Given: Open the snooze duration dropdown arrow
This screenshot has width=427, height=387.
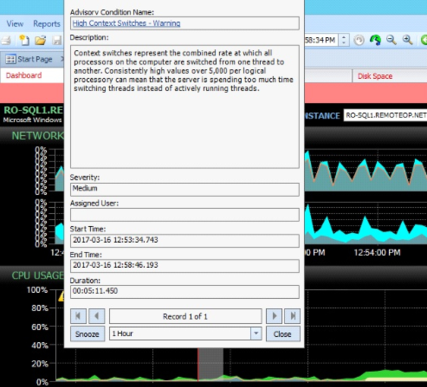Looking at the screenshot, I should tap(256, 333).
